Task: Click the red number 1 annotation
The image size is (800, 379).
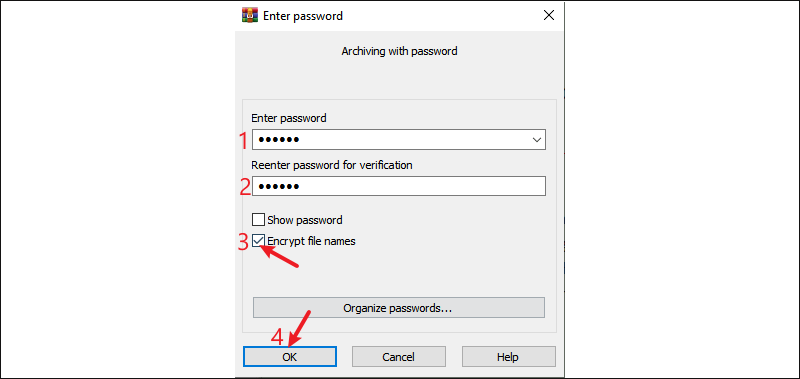Action: tap(243, 140)
